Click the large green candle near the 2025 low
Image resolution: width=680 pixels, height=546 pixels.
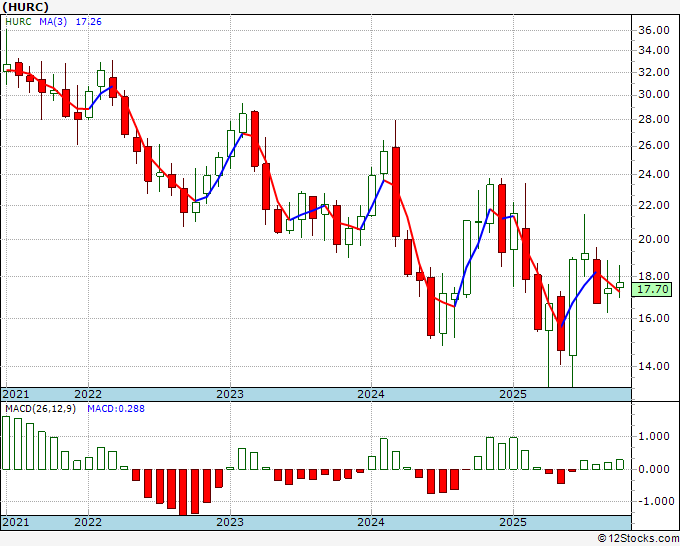(x=573, y=307)
